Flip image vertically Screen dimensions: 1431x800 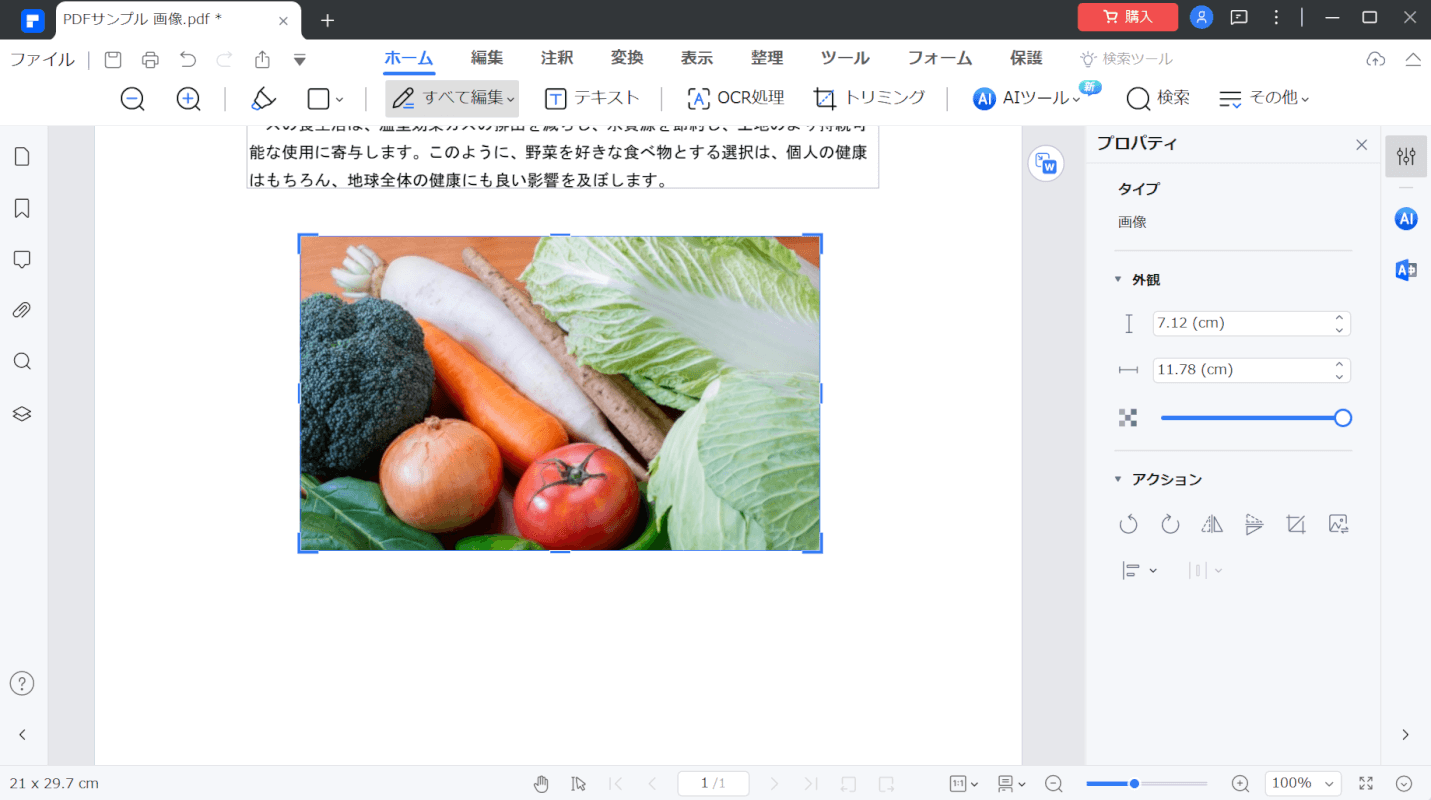click(1254, 524)
